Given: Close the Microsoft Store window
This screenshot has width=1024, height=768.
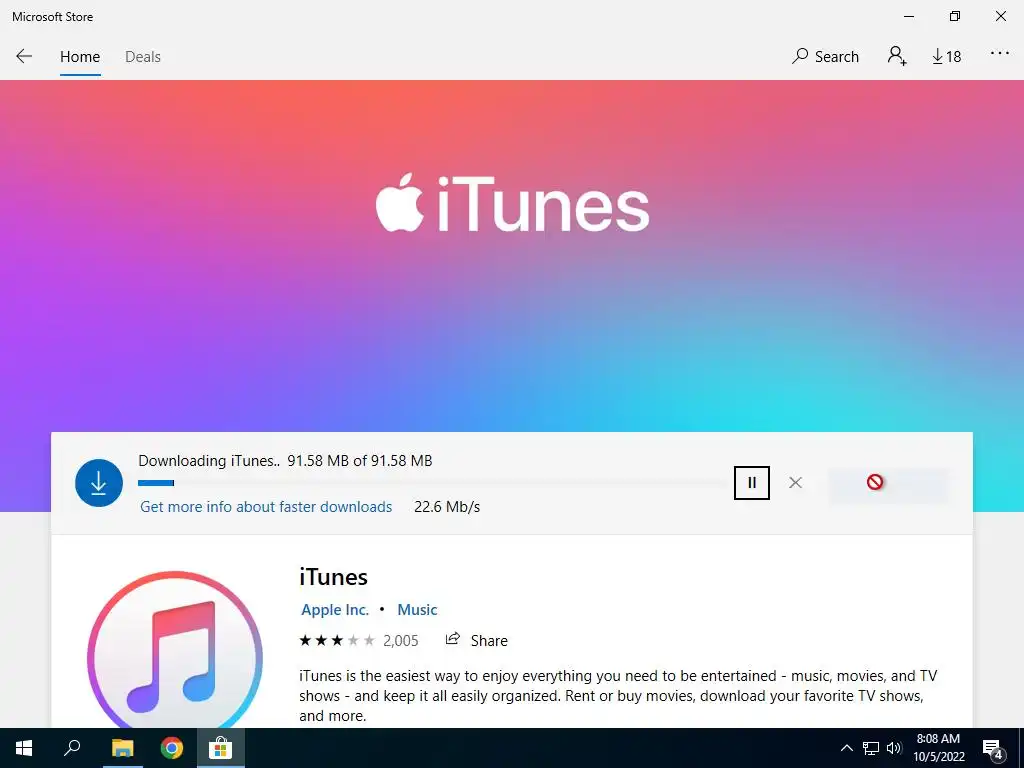Looking at the screenshot, I should pyautogui.click(x=1000, y=16).
